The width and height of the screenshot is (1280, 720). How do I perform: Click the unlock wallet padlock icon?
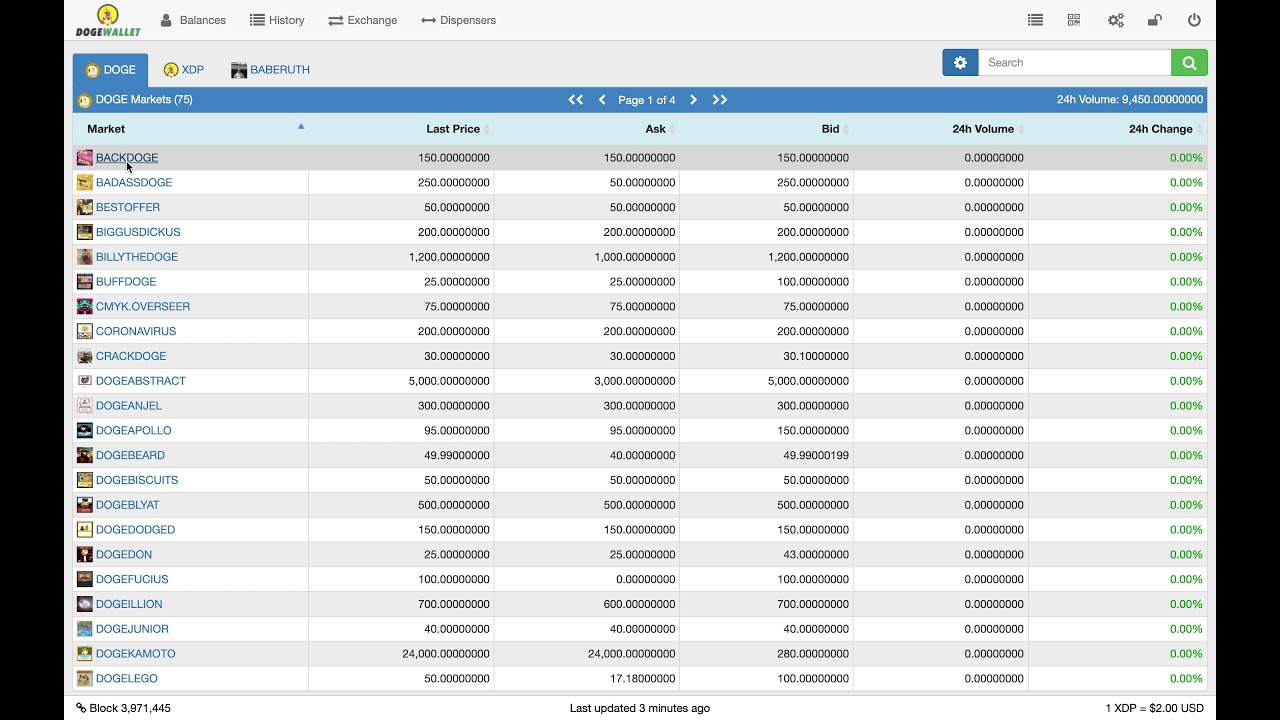[1155, 20]
